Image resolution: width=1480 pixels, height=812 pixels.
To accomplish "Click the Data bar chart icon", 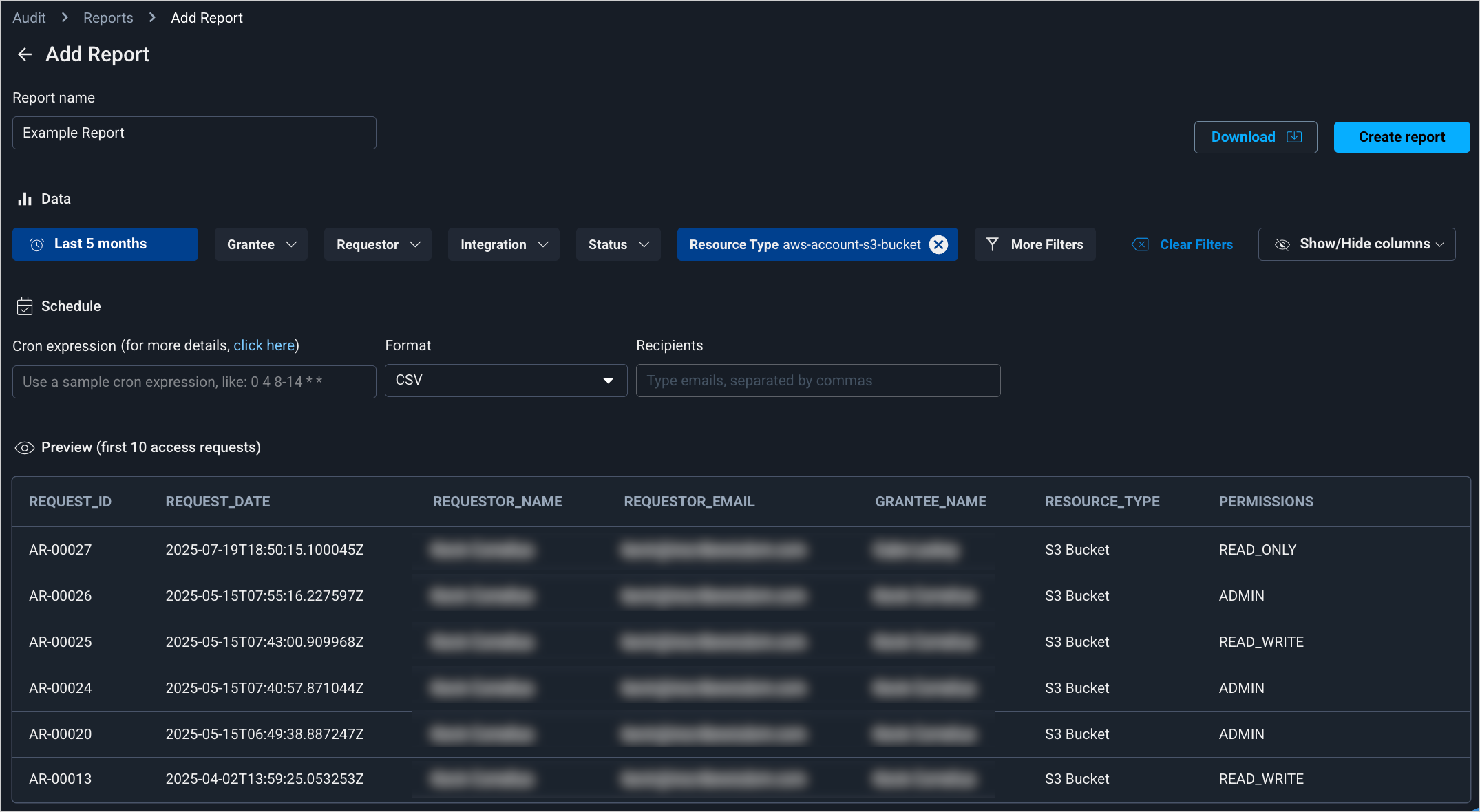I will pos(25,199).
